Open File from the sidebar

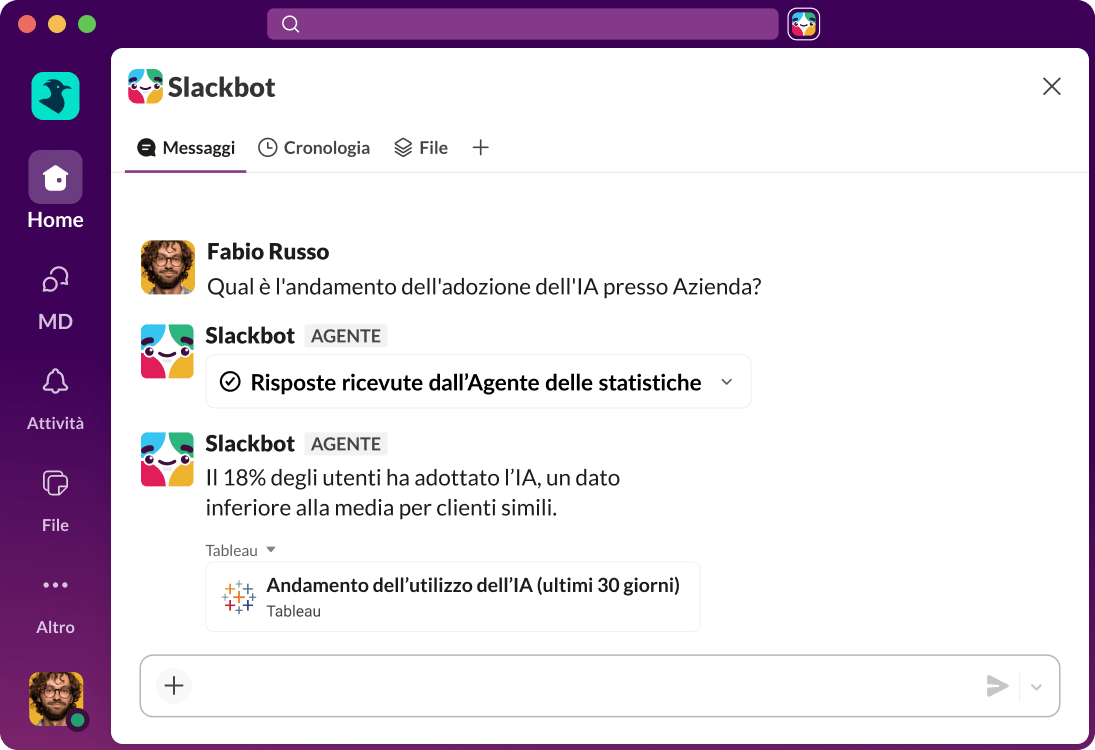(55, 497)
